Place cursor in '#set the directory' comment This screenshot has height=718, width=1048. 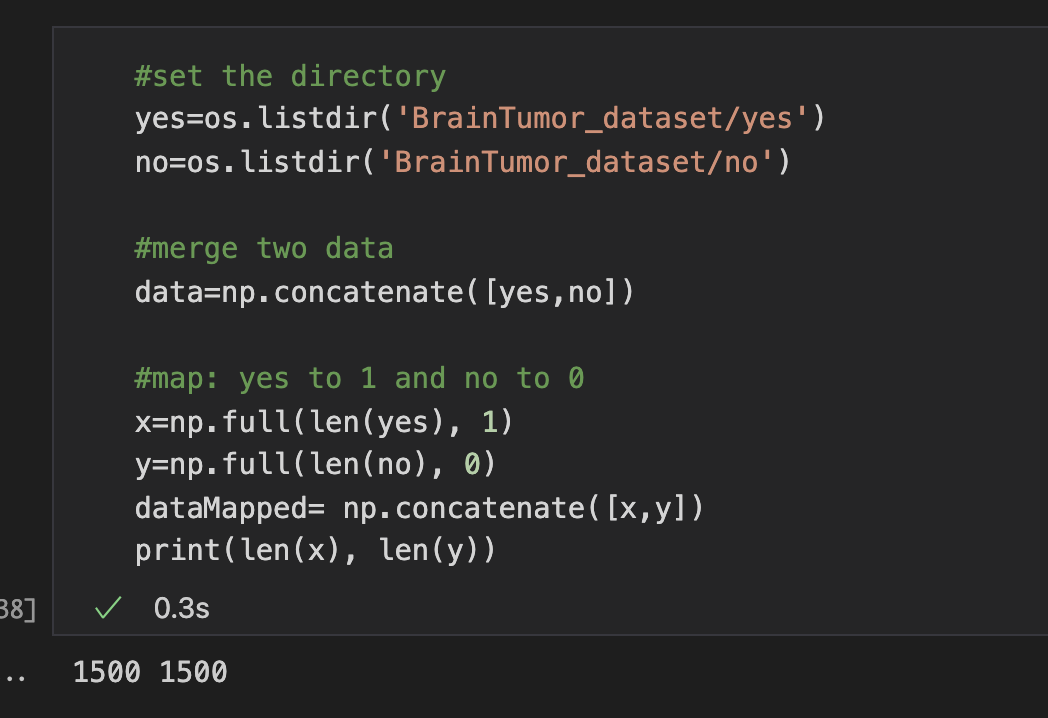pyautogui.click(x=290, y=76)
